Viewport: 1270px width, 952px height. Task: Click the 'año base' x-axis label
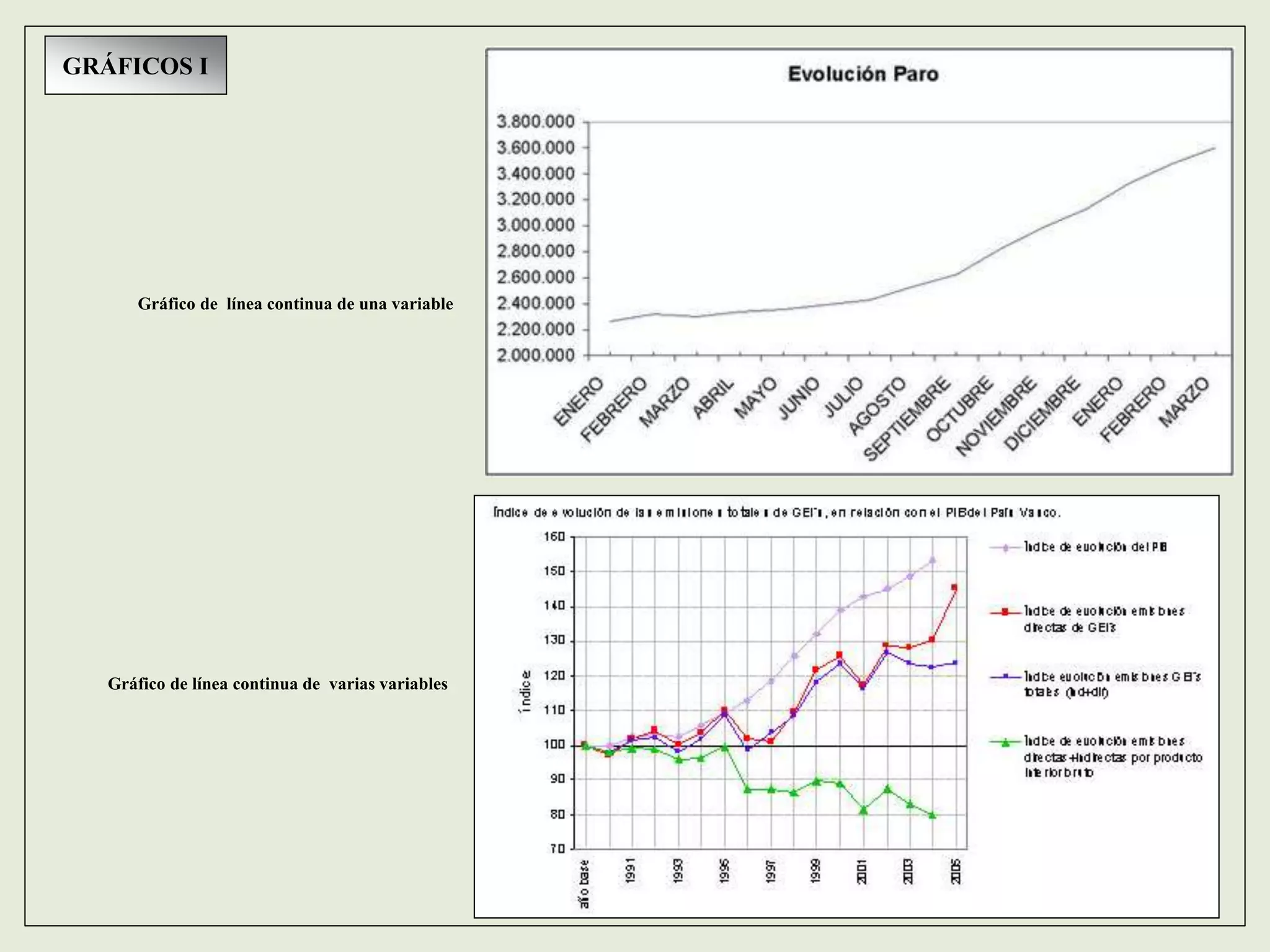[x=584, y=884]
